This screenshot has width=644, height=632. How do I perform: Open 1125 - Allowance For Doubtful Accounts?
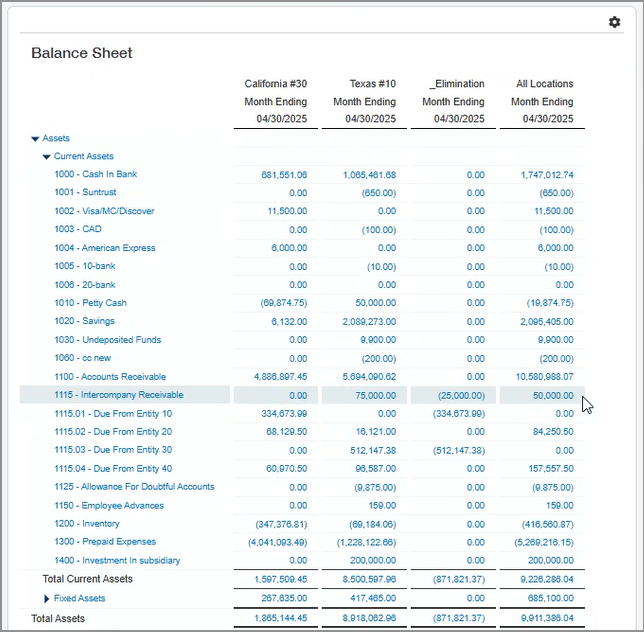134,487
